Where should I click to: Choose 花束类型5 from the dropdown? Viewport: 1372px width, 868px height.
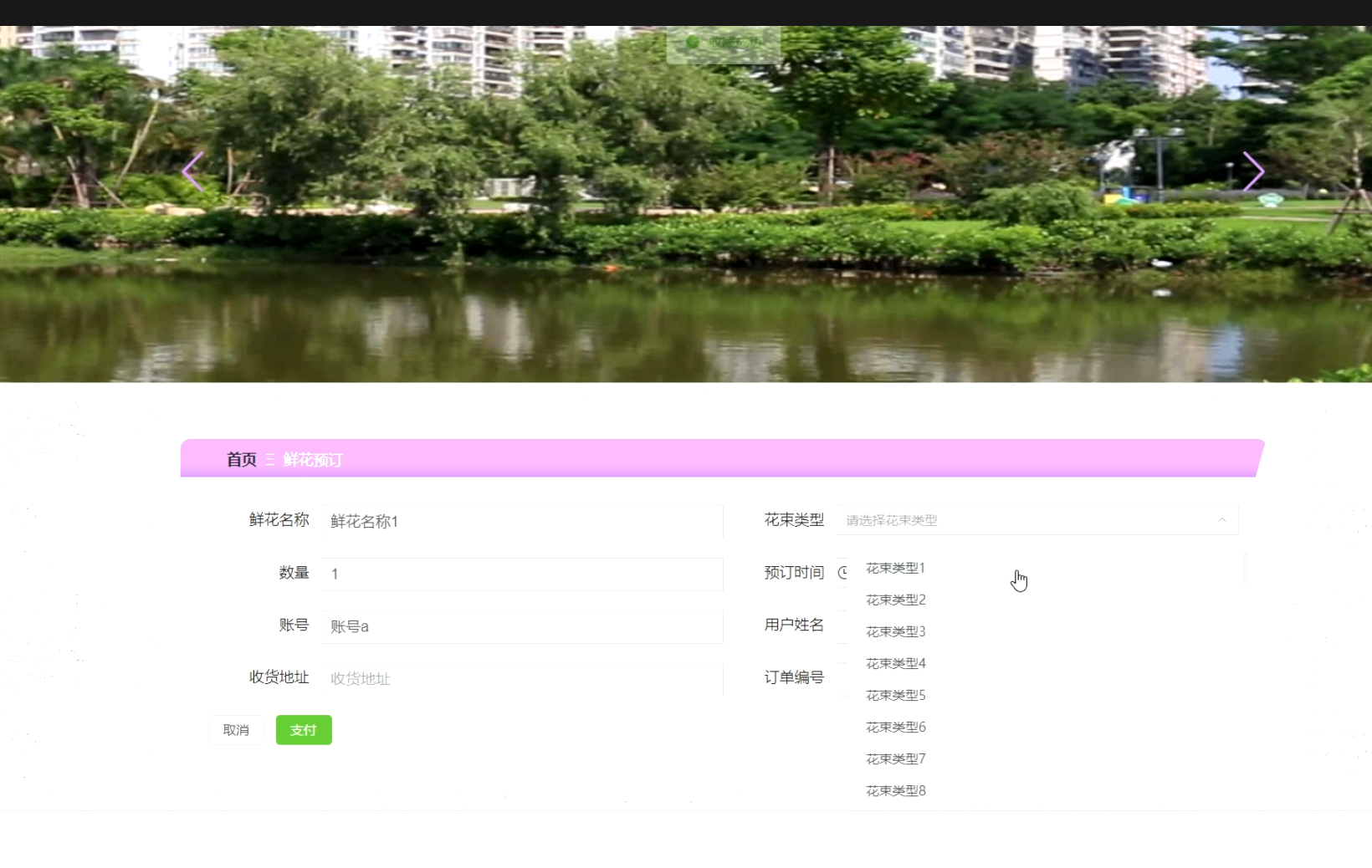895,696
